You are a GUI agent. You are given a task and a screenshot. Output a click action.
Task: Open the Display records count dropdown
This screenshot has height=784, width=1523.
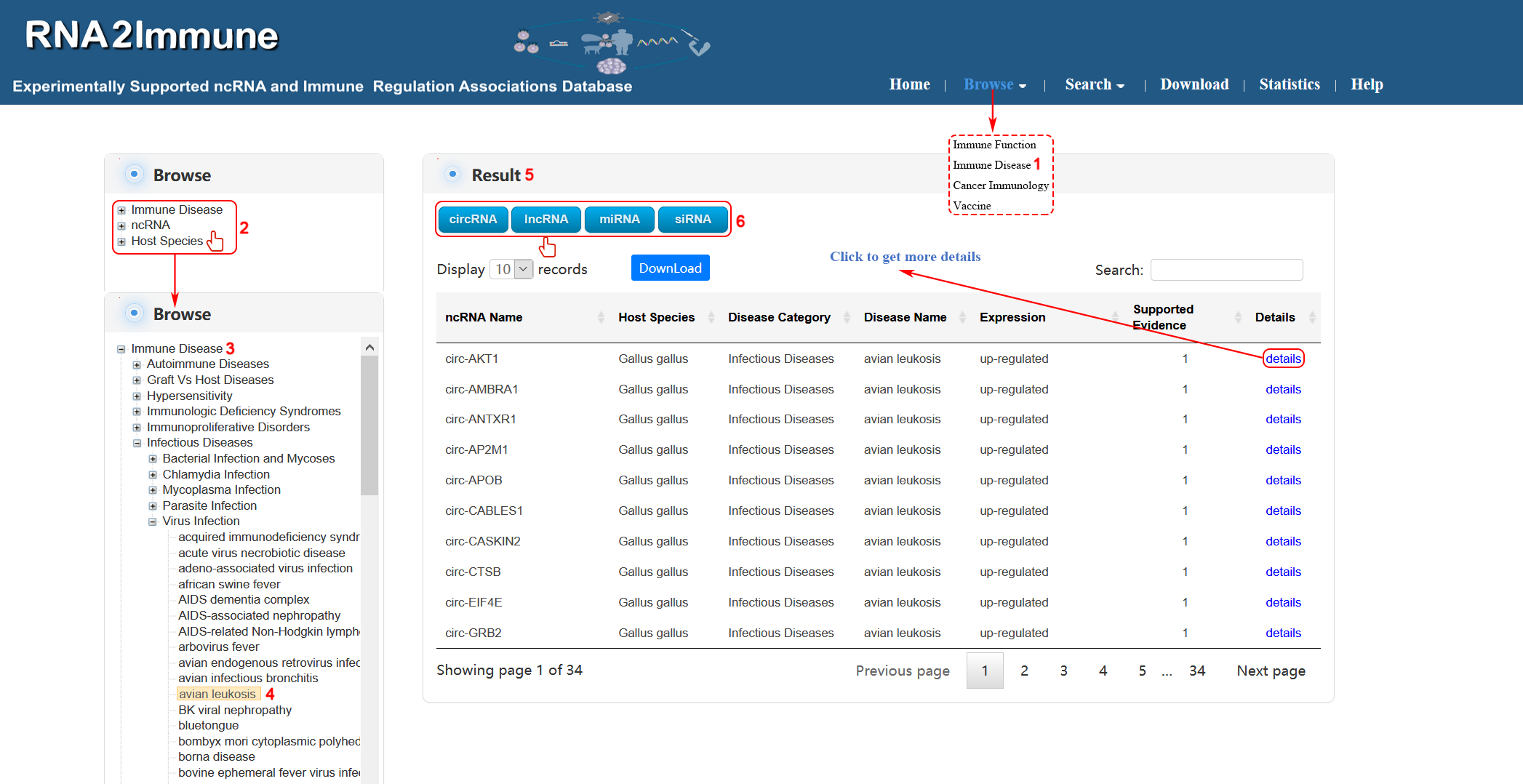[512, 269]
